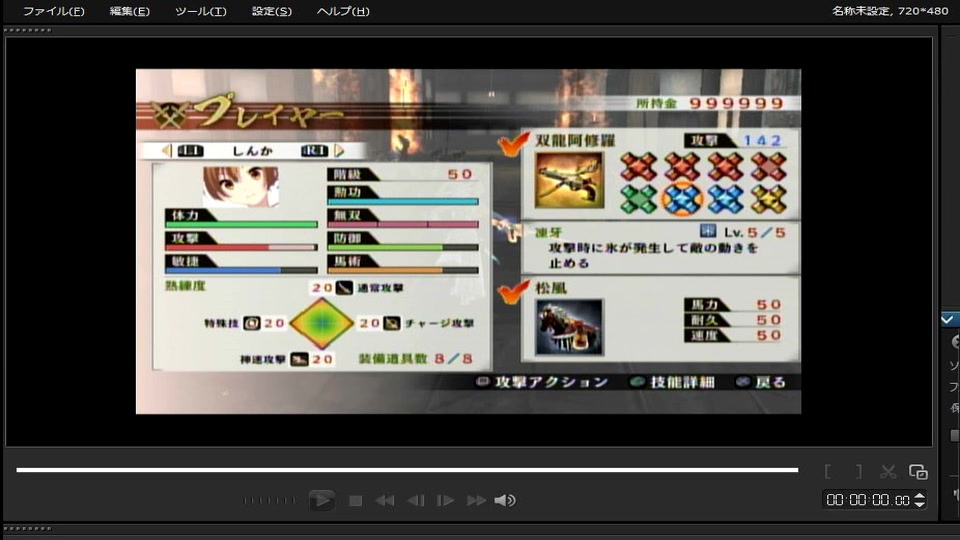Screen dimensions: 960x540
Task: Click the 体力 stat bar in the preview
Action: [241, 224]
